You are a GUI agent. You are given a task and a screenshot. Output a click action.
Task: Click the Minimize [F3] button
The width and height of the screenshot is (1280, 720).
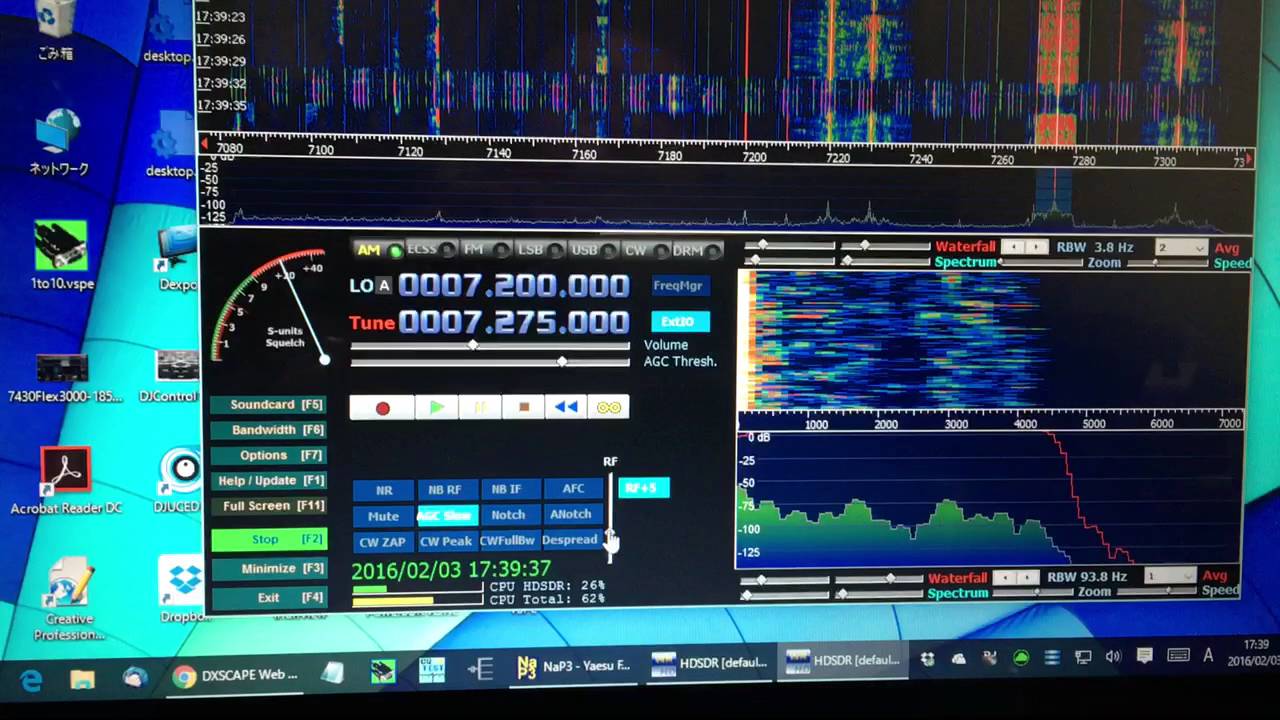click(x=268, y=569)
